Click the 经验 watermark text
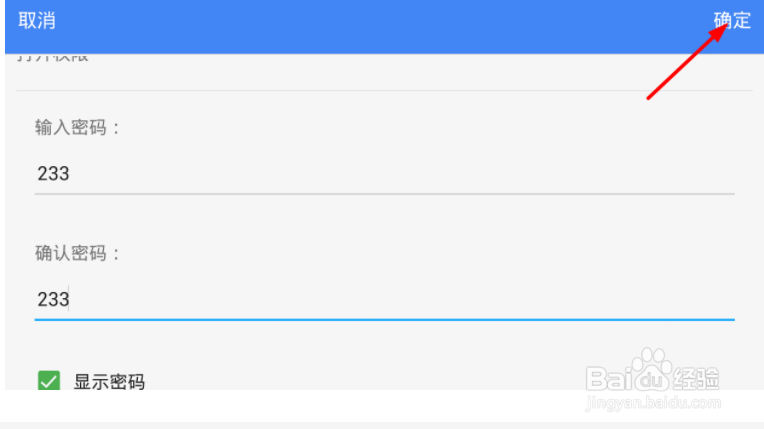 [696, 379]
